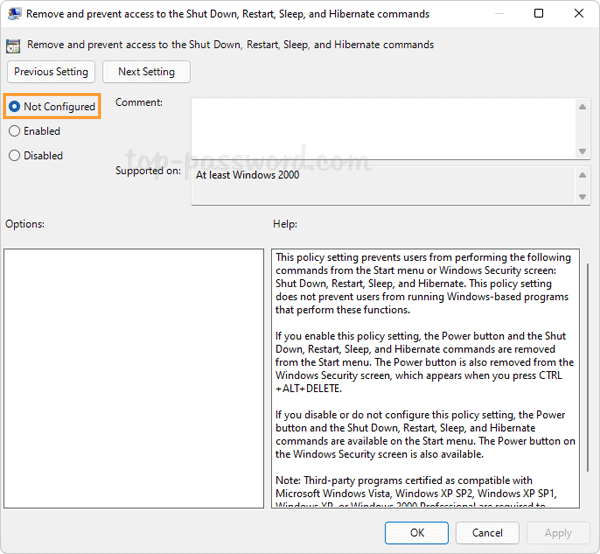Viewport: 600px width, 554px height.
Task: Choose the Enabled radio option
Action: click(x=14, y=131)
